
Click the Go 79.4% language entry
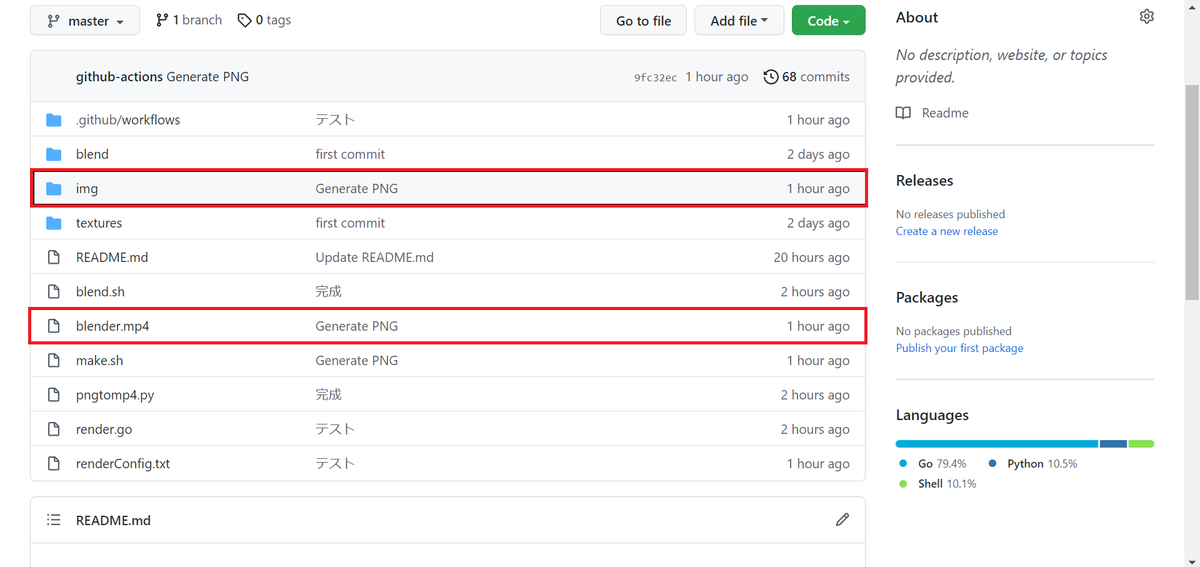(x=934, y=464)
